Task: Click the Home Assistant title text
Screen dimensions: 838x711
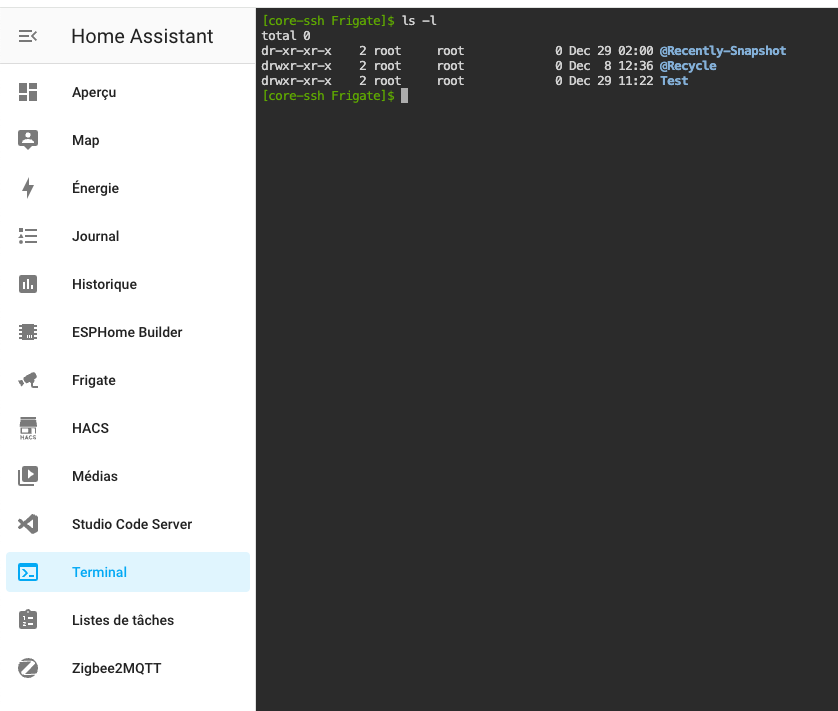Action: 142,36
